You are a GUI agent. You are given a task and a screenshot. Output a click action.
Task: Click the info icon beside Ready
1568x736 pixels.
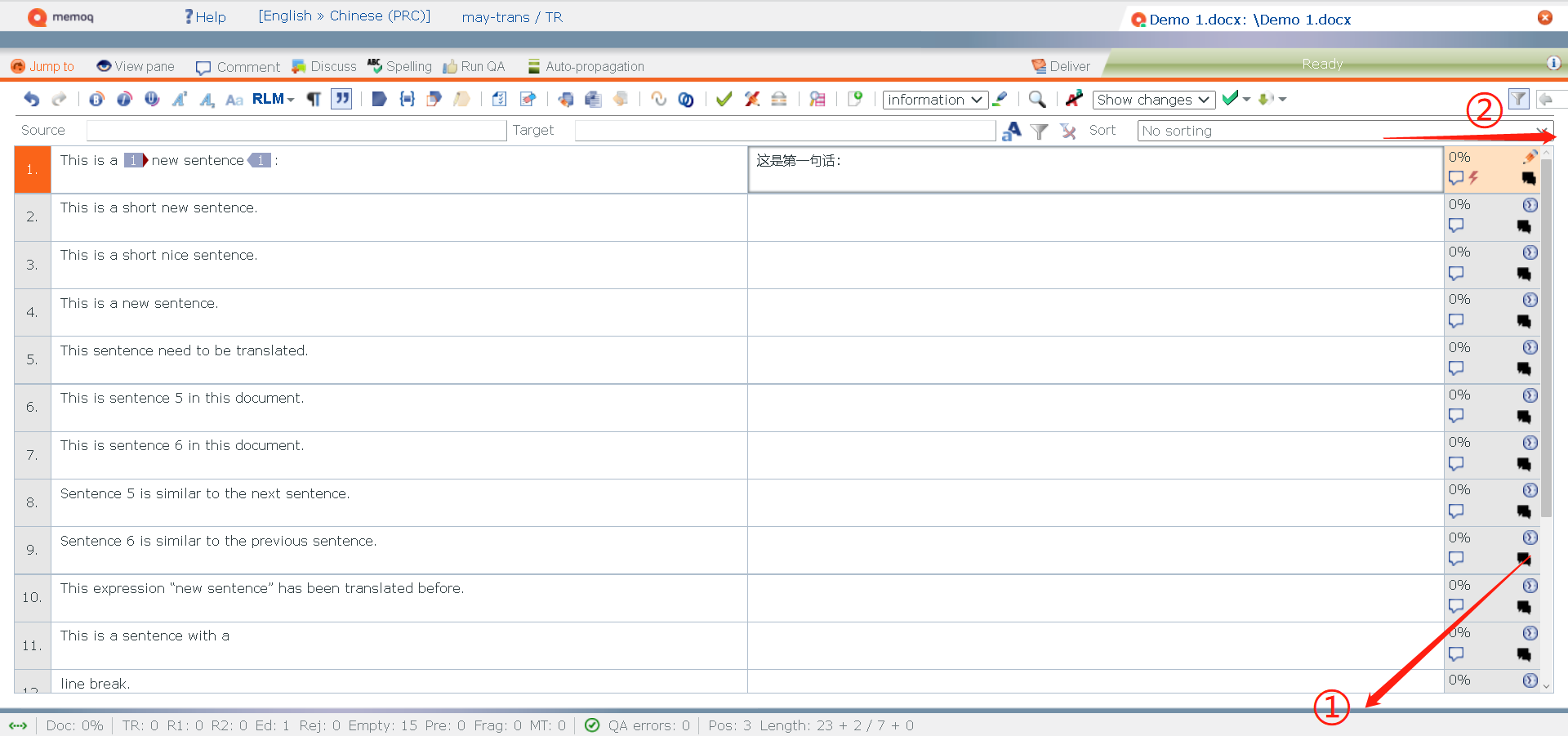click(1553, 63)
